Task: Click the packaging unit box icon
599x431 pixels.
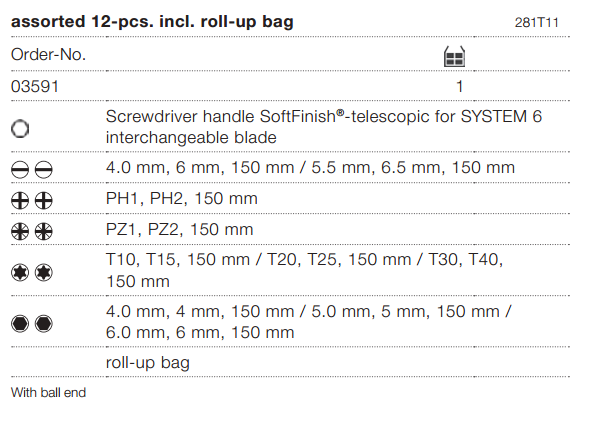Action: tap(454, 57)
